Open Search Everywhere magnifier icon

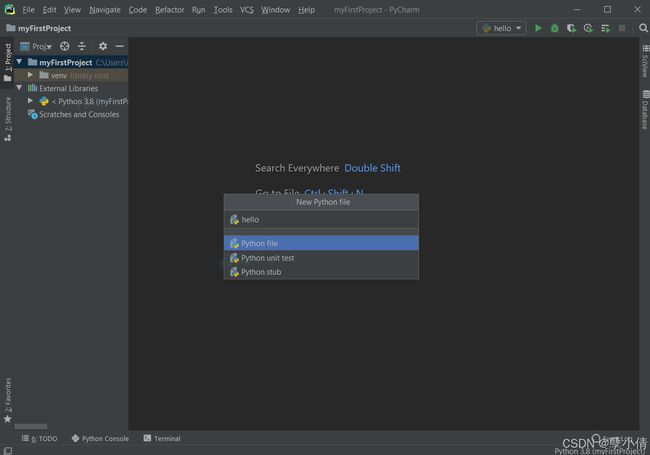643,28
